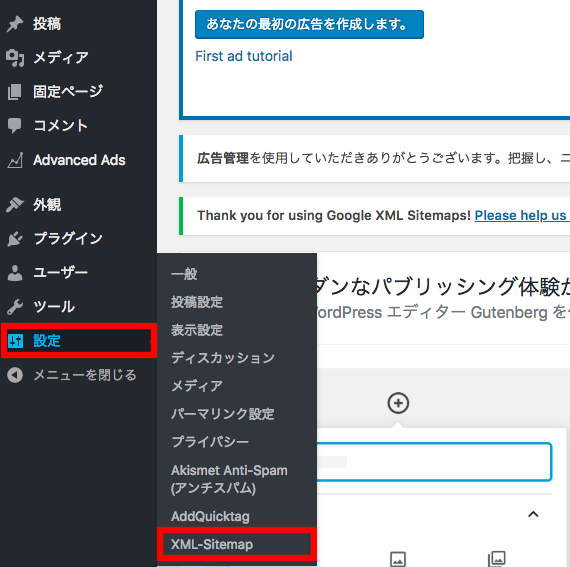Click the コメント speech bubble icon
Screen dimensions: 570x567
pyautogui.click(x=15, y=126)
